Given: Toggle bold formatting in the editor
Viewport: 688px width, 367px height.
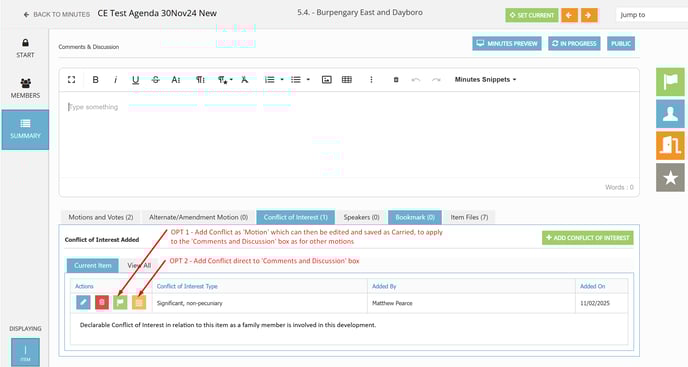Looking at the screenshot, I should [95, 79].
